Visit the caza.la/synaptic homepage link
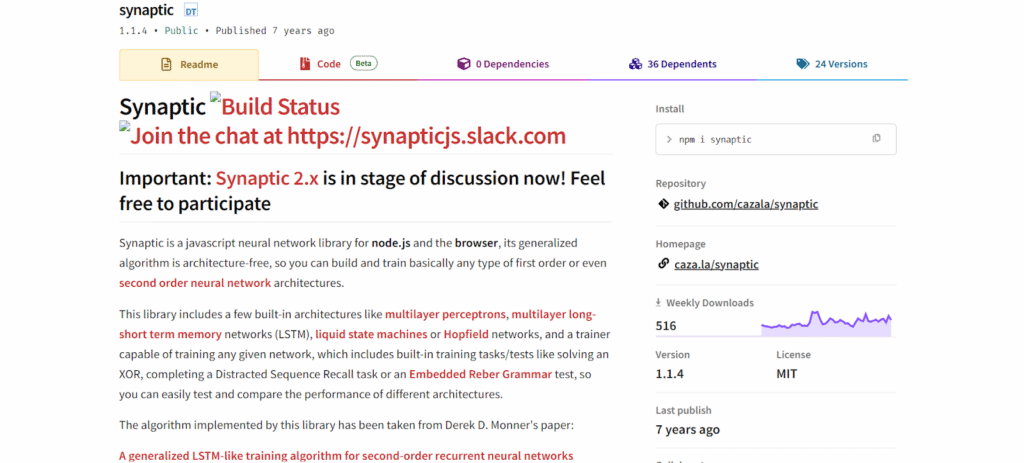Image resolution: width=1024 pixels, height=463 pixels. coord(715,264)
